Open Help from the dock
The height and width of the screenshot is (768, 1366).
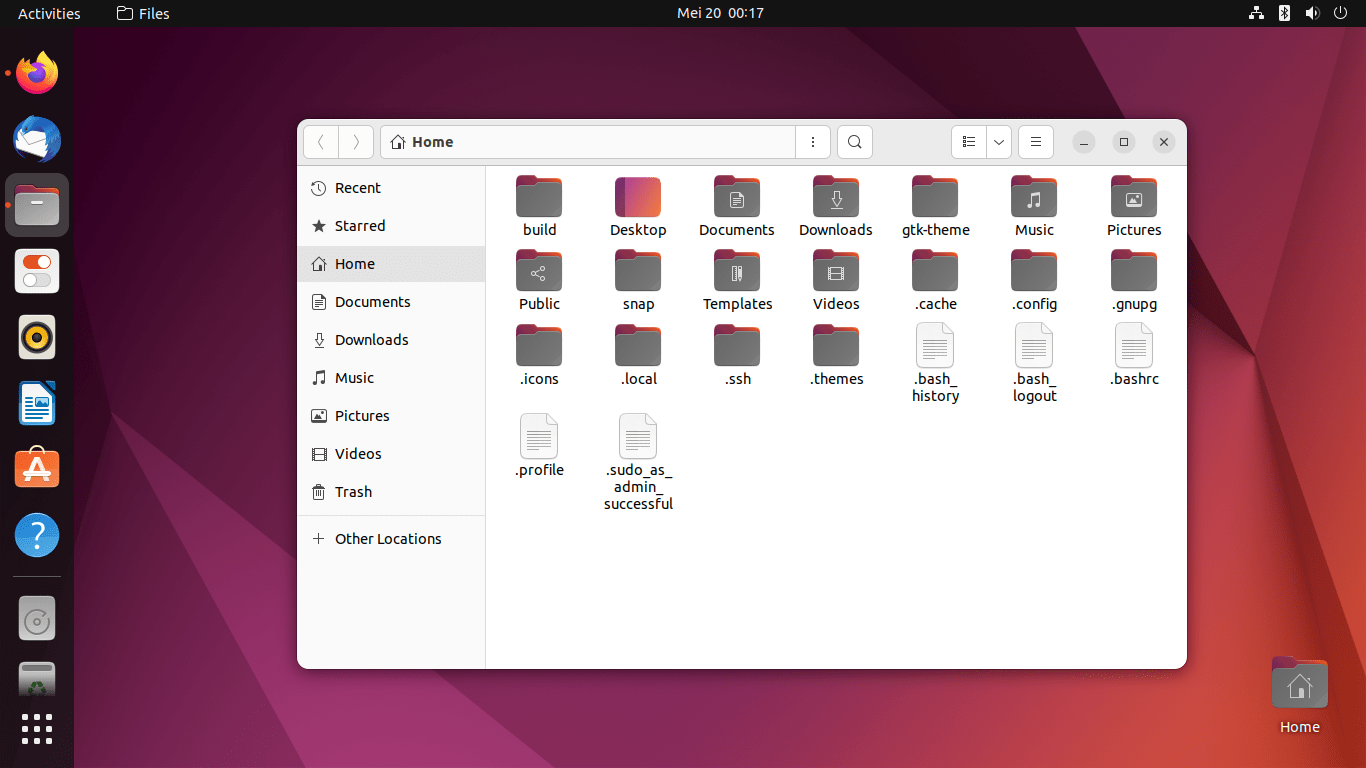click(x=37, y=535)
